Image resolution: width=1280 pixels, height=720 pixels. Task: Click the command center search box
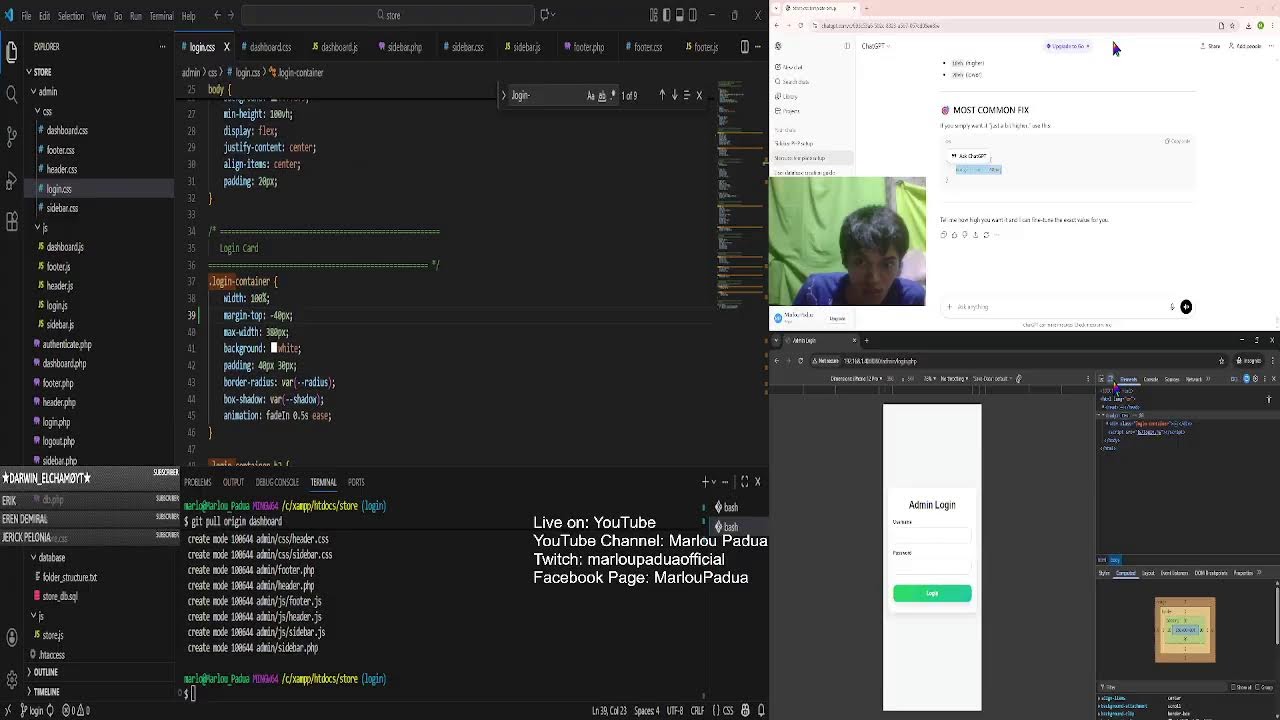(x=388, y=15)
